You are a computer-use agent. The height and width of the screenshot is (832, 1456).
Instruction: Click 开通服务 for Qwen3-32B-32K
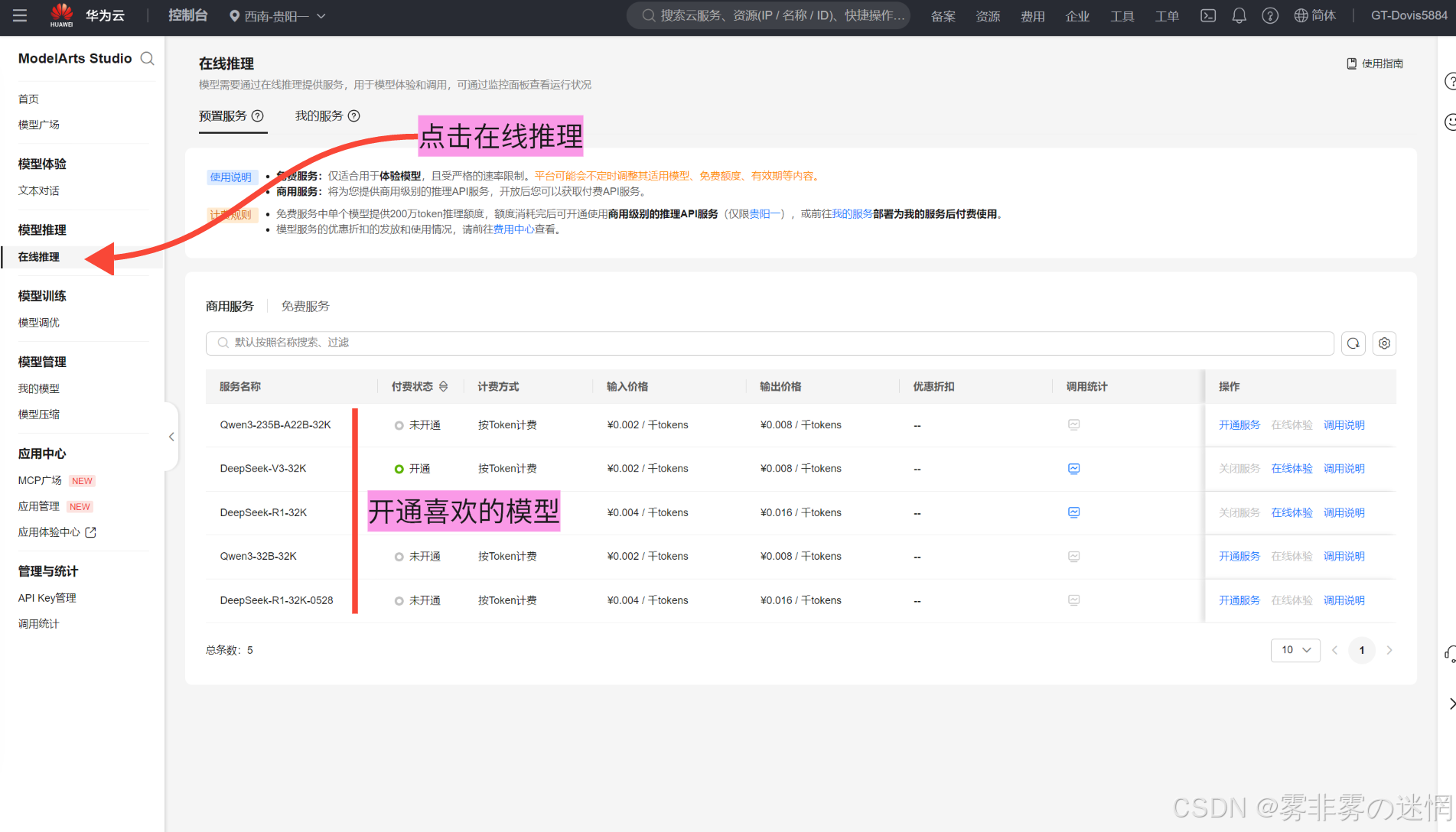1239,556
